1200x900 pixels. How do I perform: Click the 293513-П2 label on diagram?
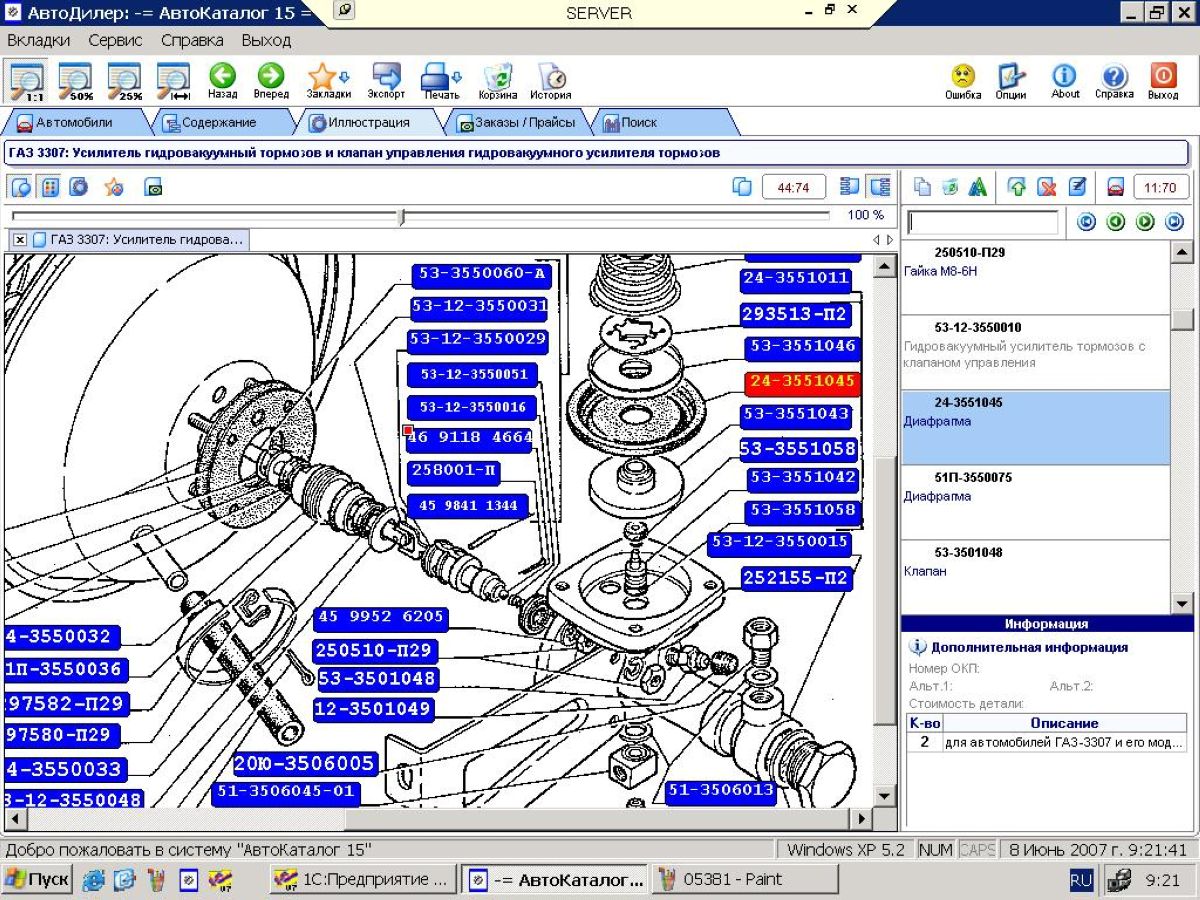point(795,314)
